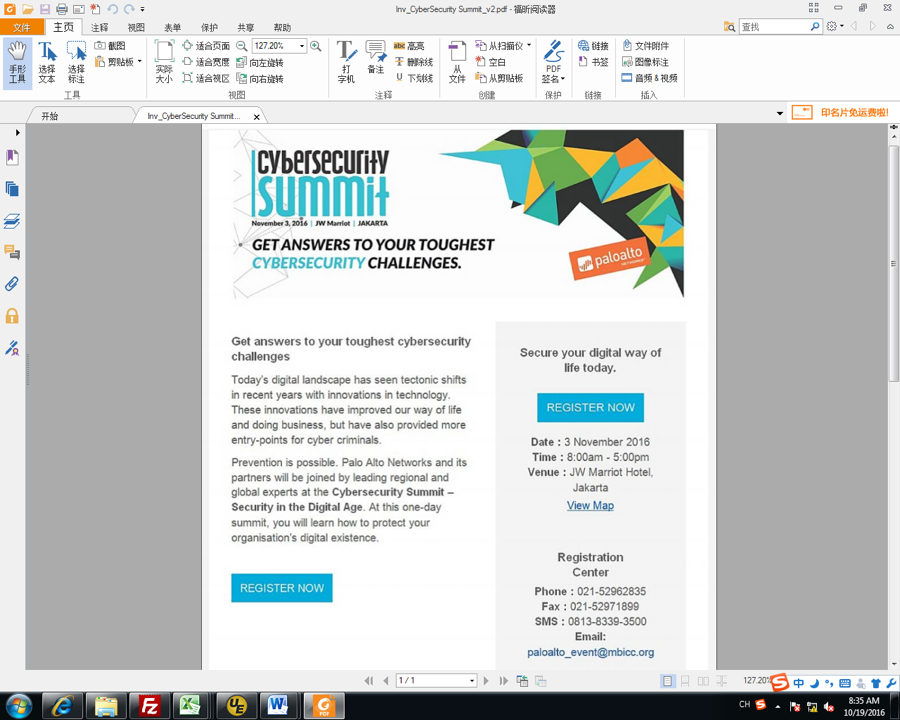Create PDF from clipboard (从剪贴板)

tap(499, 78)
